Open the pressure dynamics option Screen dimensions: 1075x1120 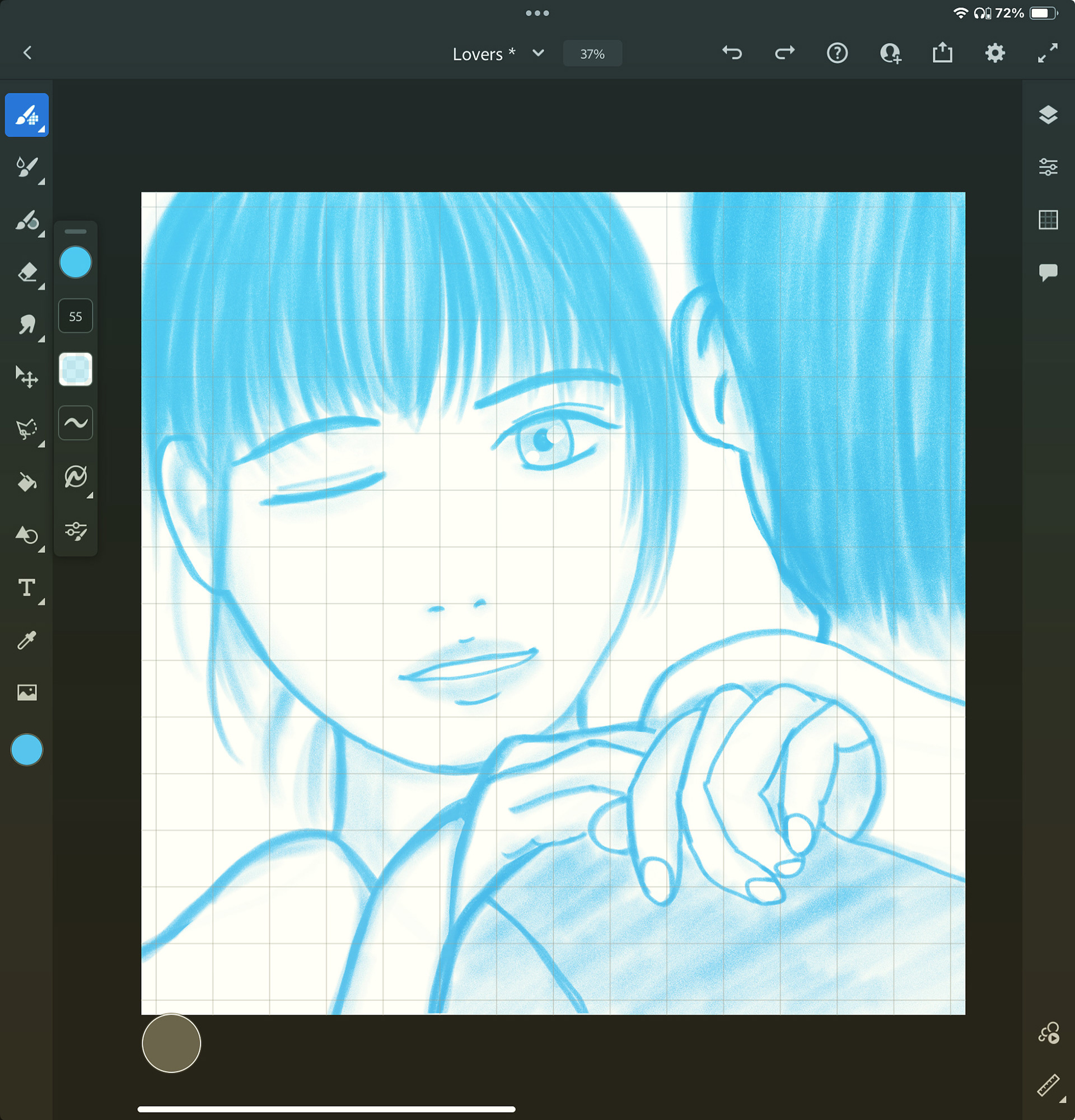(x=76, y=476)
